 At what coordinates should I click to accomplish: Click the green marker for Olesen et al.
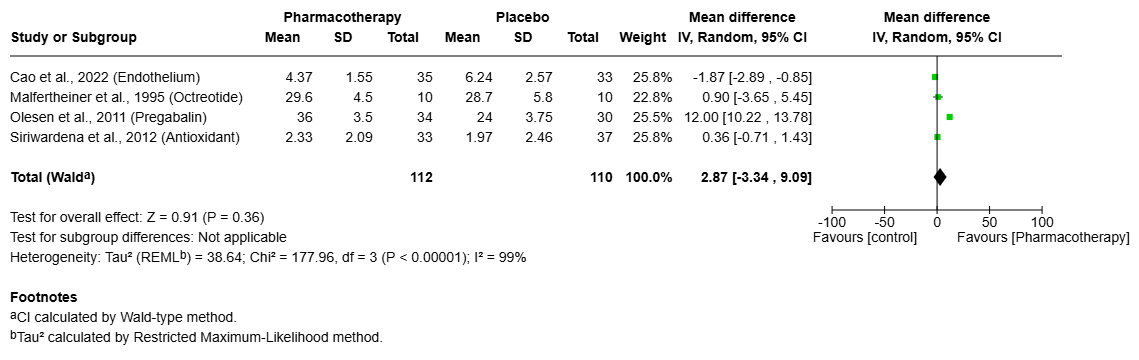click(949, 117)
